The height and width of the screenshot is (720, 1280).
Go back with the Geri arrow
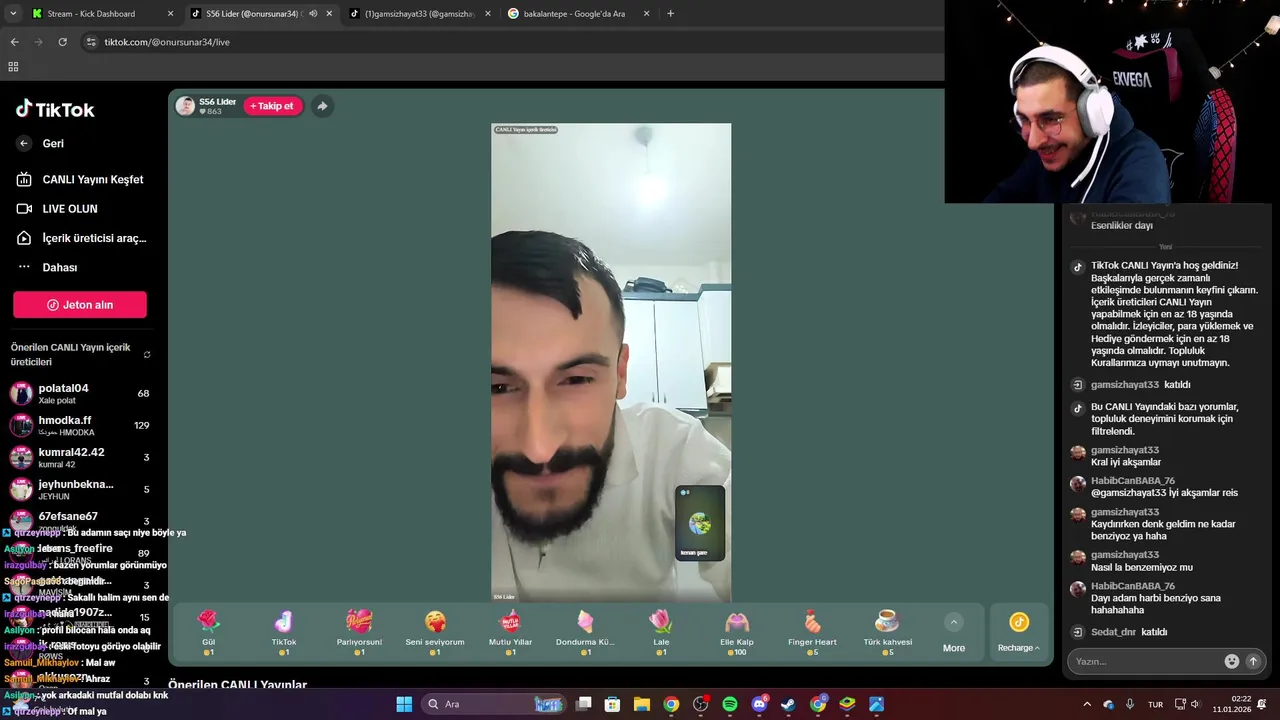(24, 143)
